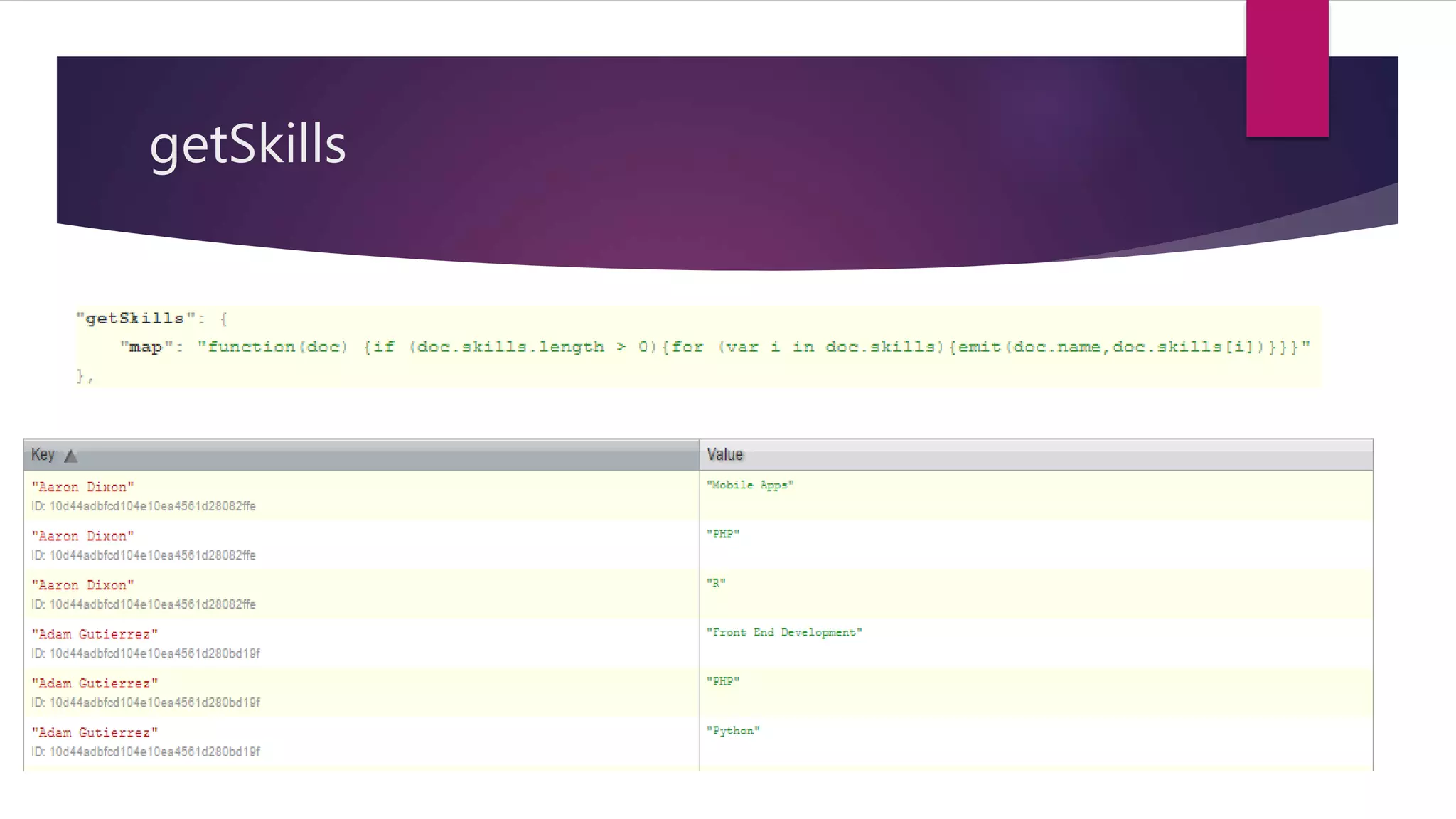Click the "Python" skill value
The height and width of the screenshot is (819, 1456).
[x=733, y=730]
